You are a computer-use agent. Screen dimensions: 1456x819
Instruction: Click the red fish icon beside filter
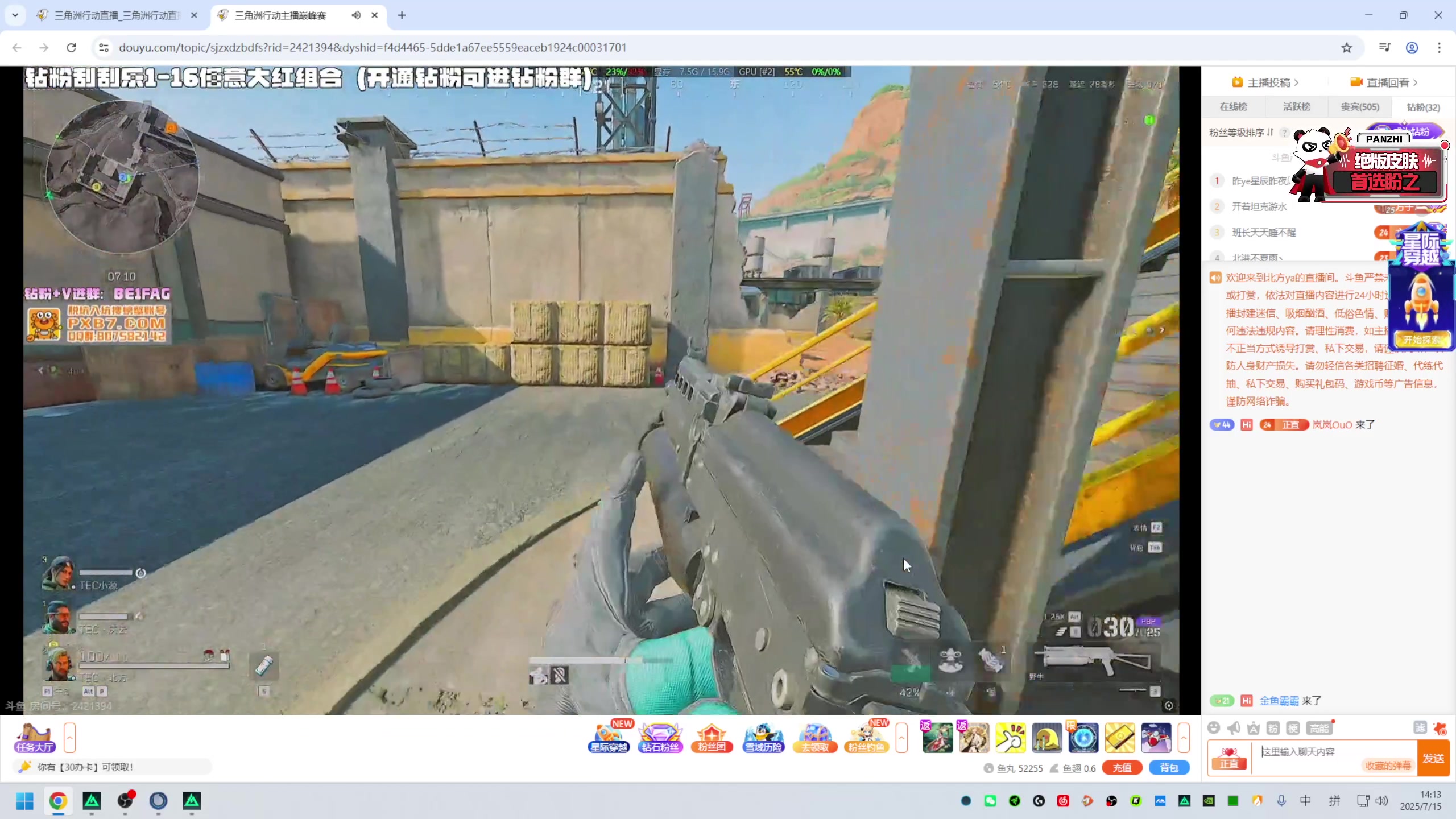1440,728
